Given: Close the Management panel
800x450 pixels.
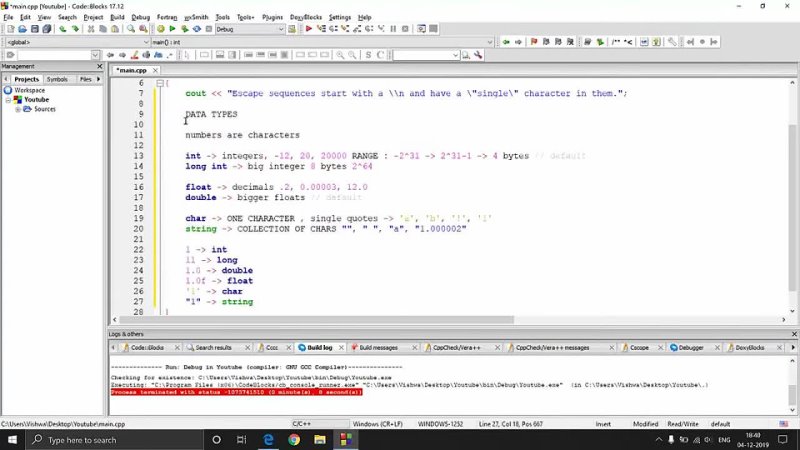Looking at the screenshot, I should click(99, 66).
